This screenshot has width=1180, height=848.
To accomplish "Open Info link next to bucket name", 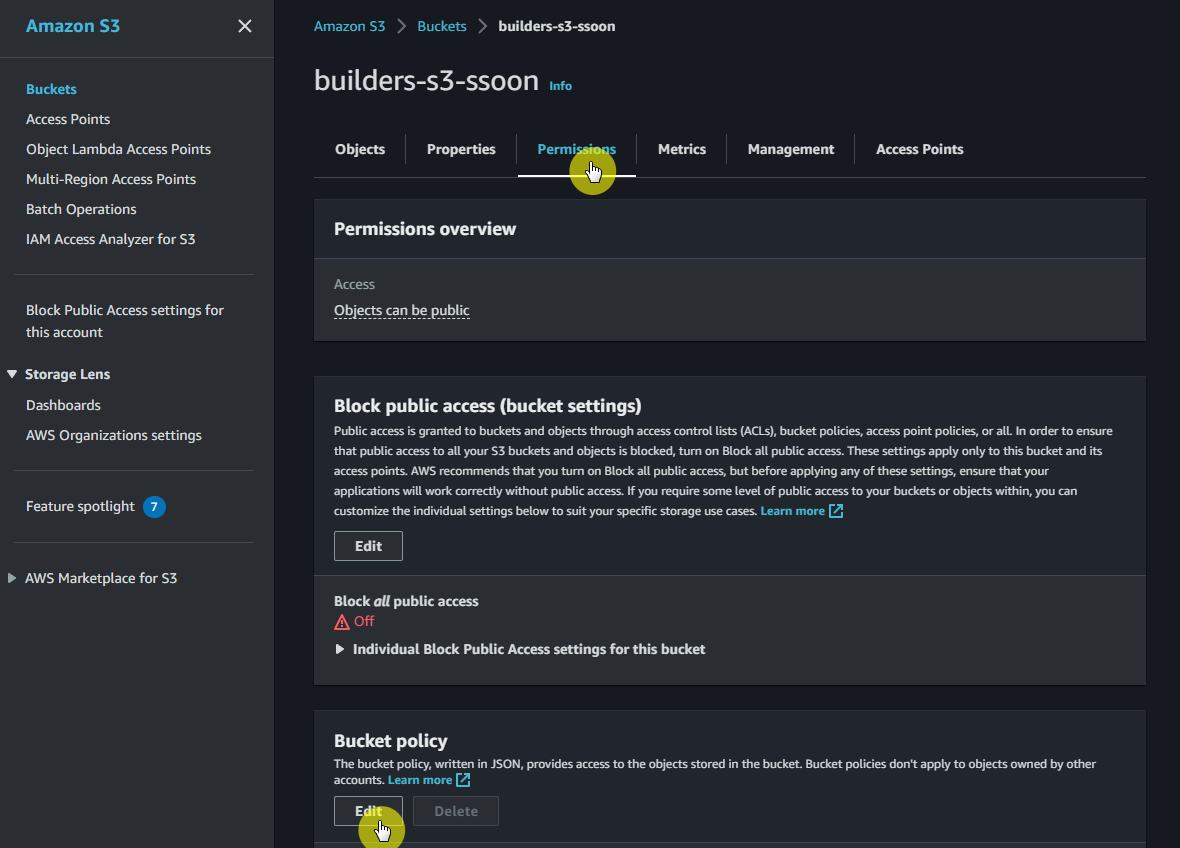I will tap(560, 86).
